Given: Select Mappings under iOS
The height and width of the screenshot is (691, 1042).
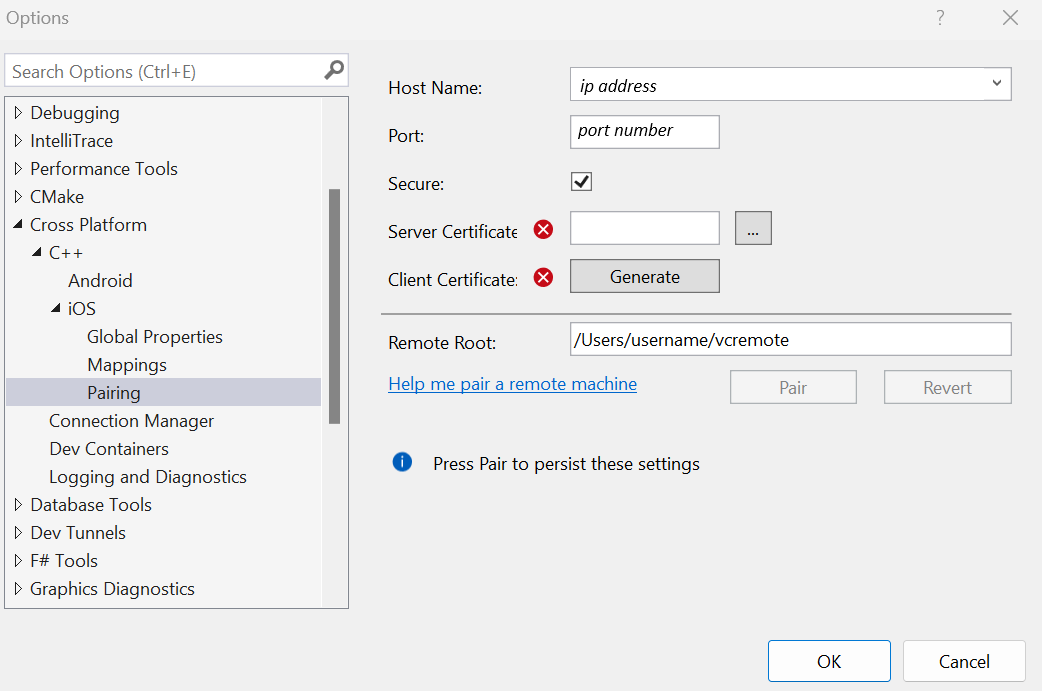Looking at the screenshot, I should (x=126, y=364).
